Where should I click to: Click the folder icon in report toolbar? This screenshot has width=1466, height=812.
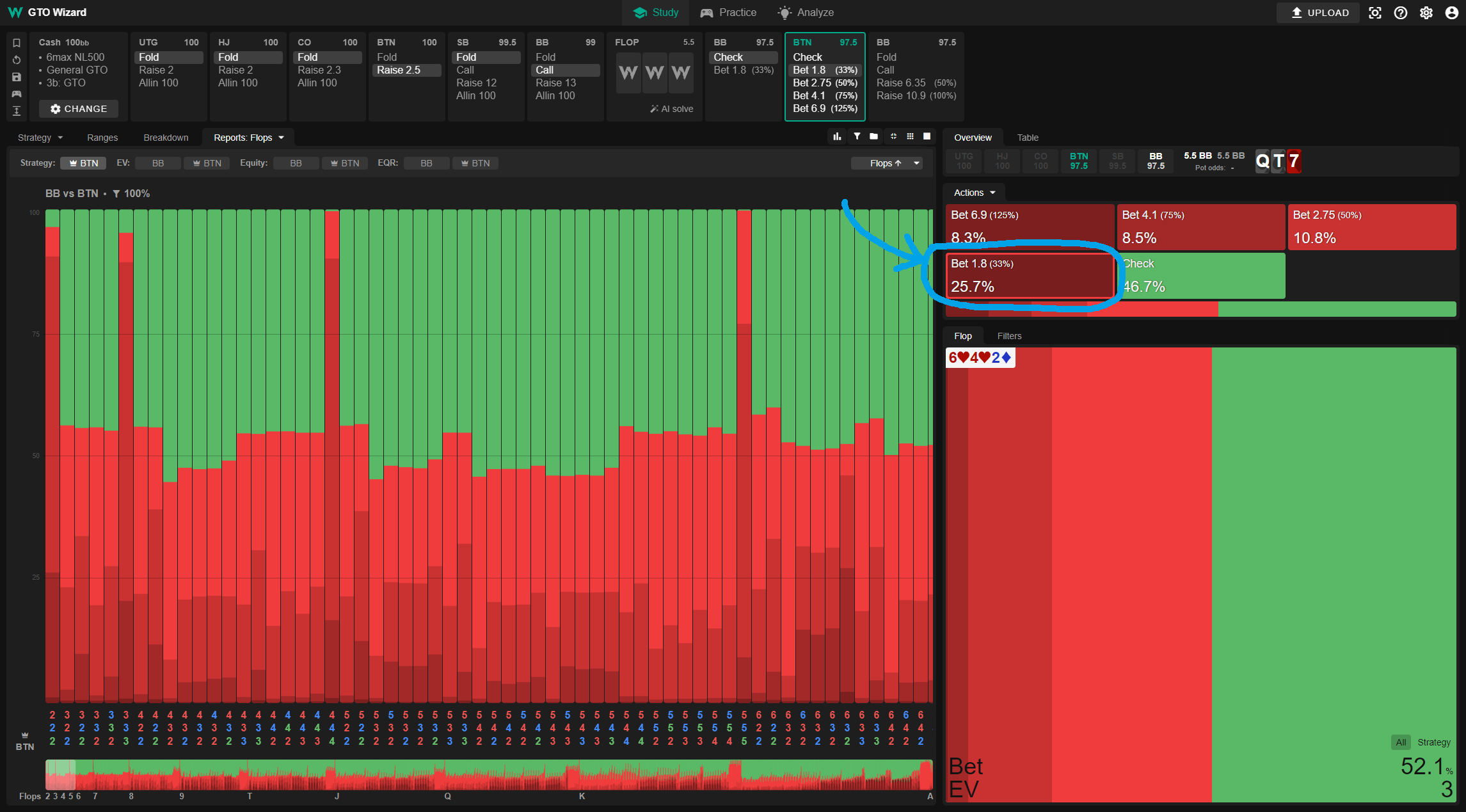[x=873, y=136]
